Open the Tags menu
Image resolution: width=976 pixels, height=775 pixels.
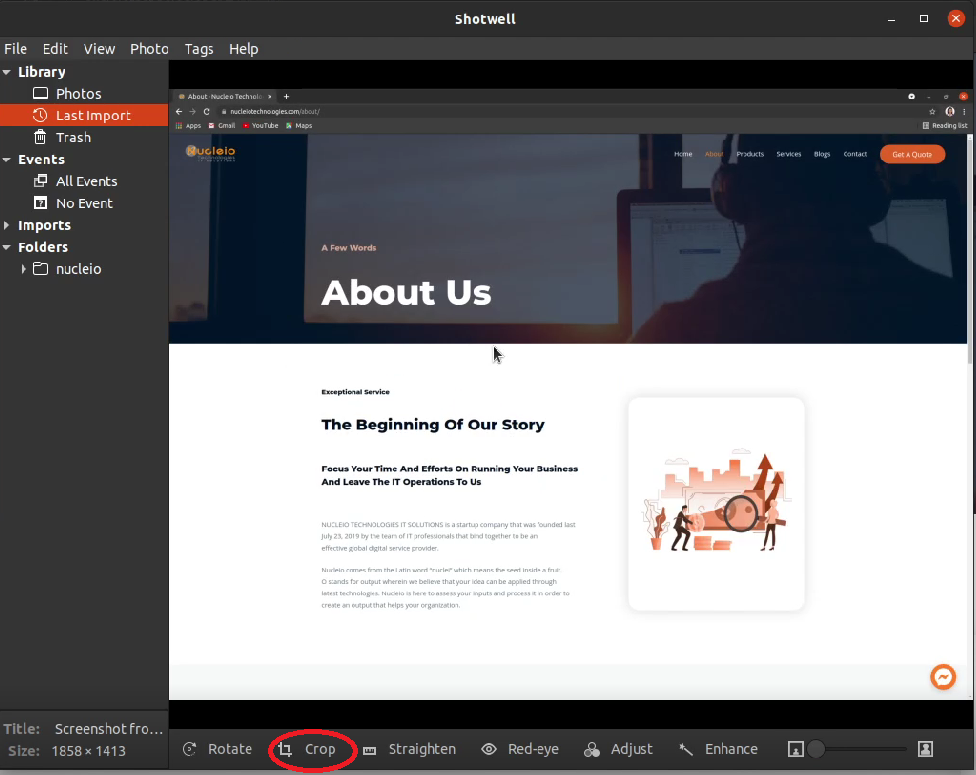pos(199,49)
